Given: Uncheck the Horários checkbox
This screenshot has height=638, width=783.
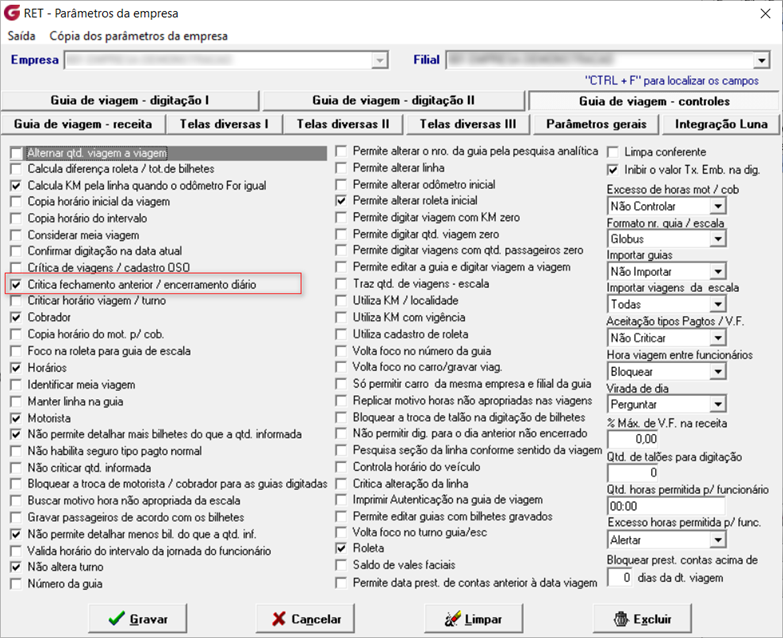Looking at the screenshot, I should 16,368.
